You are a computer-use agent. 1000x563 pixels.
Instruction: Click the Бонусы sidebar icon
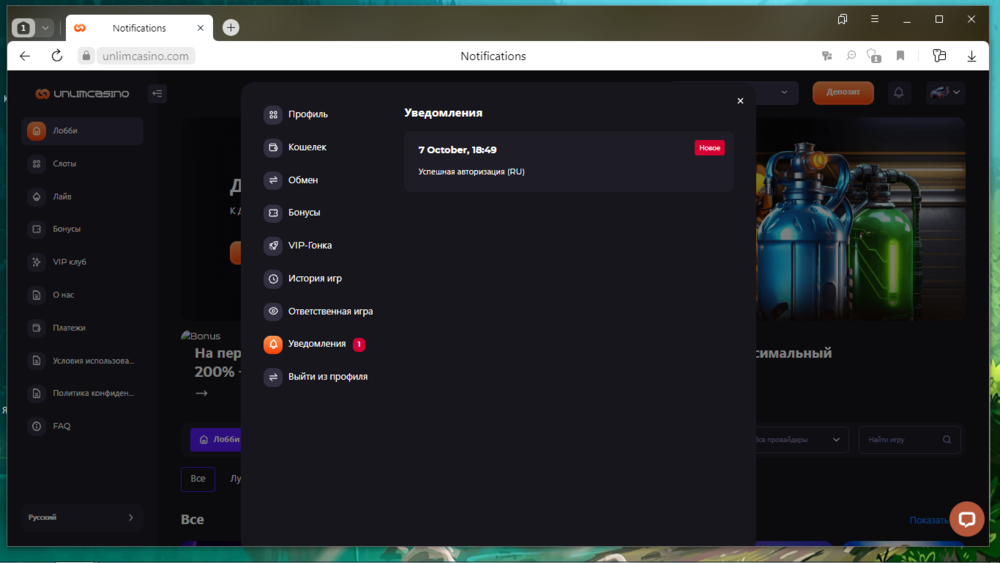[36, 229]
